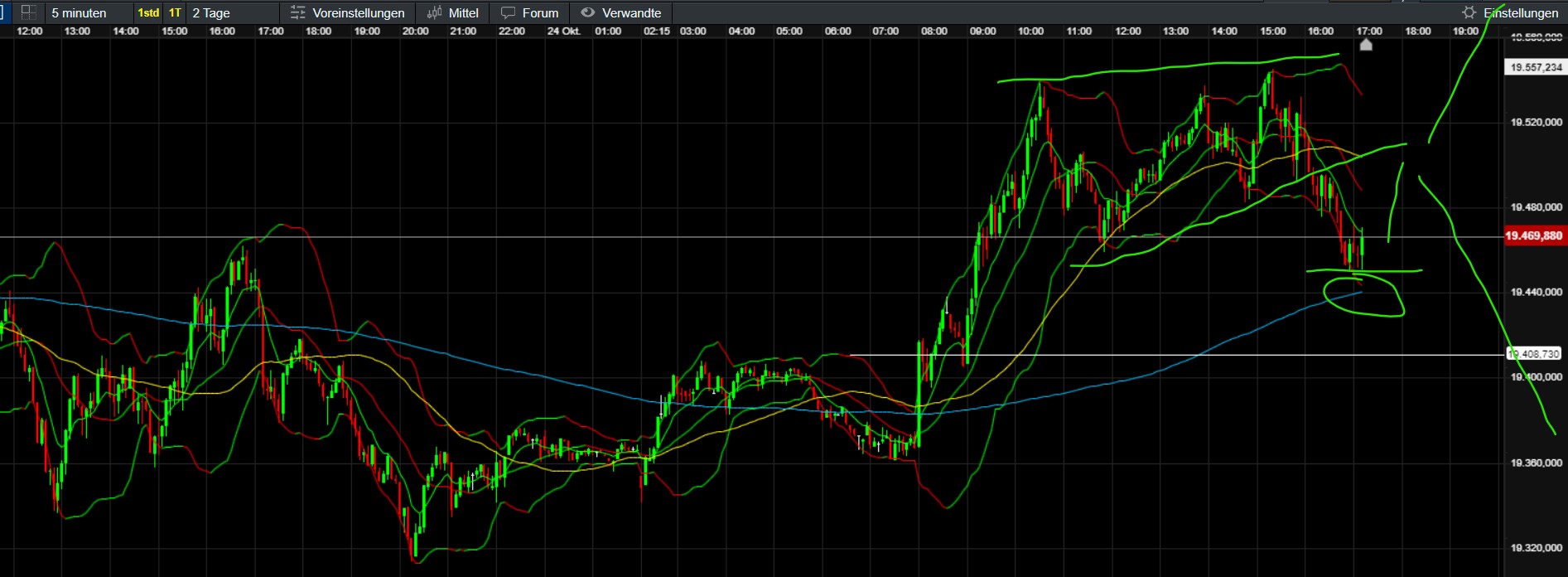Open the Forum speech bubble button
1568x577 pixels.
[530, 12]
